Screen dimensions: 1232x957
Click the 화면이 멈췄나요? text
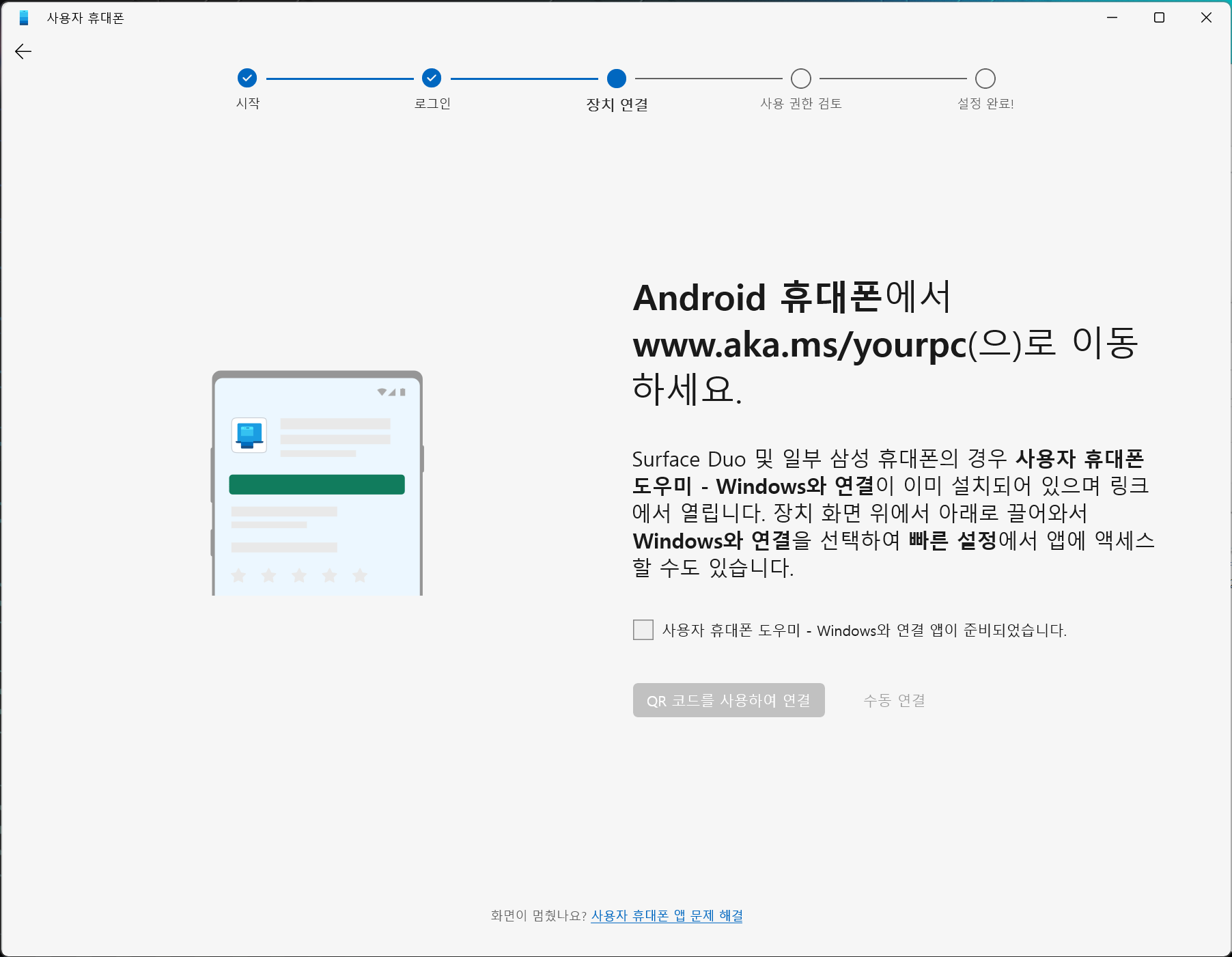tap(539, 915)
